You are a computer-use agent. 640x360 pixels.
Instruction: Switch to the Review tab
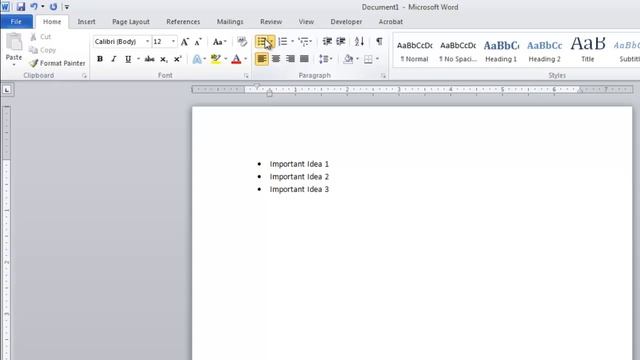pyautogui.click(x=271, y=22)
